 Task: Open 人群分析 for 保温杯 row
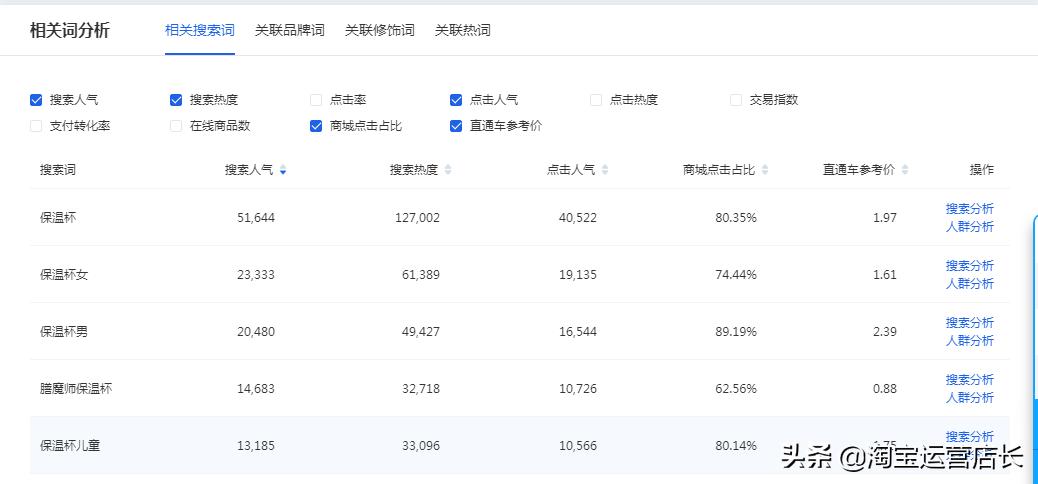[x=970, y=227]
